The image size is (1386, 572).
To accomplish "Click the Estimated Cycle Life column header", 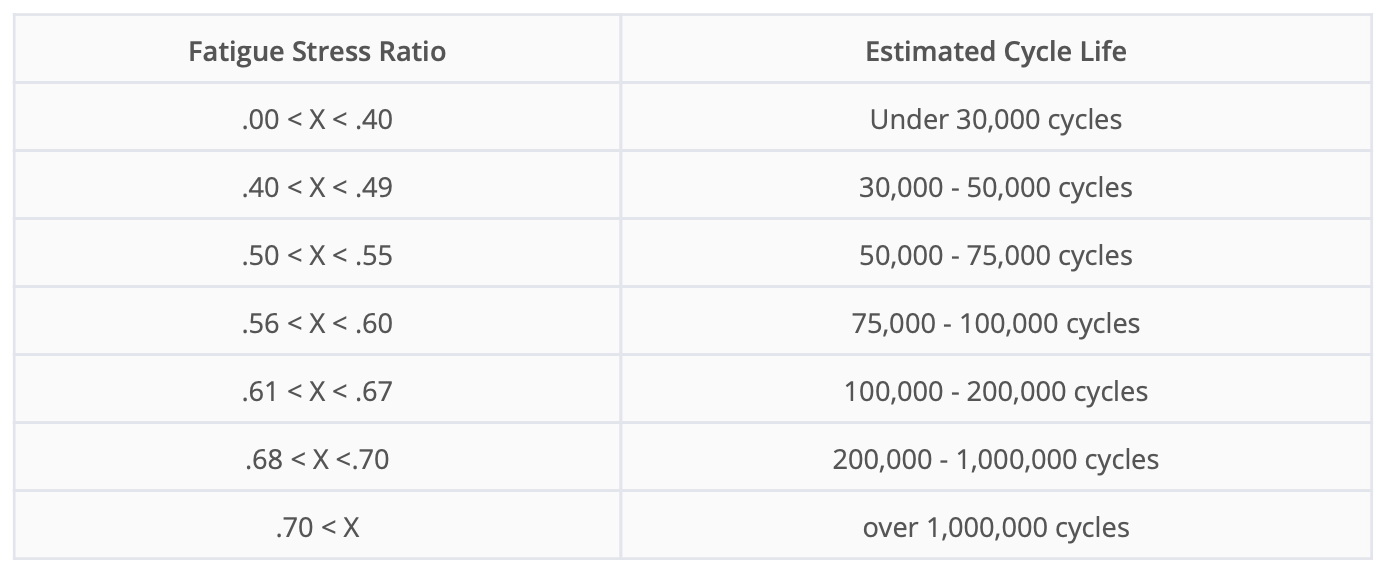I will (x=995, y=51).
